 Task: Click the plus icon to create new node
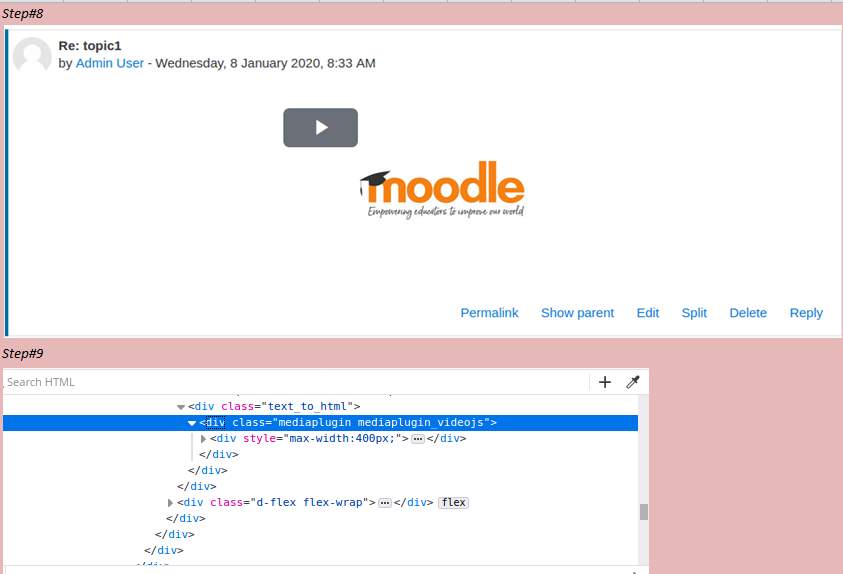(605, 382)
